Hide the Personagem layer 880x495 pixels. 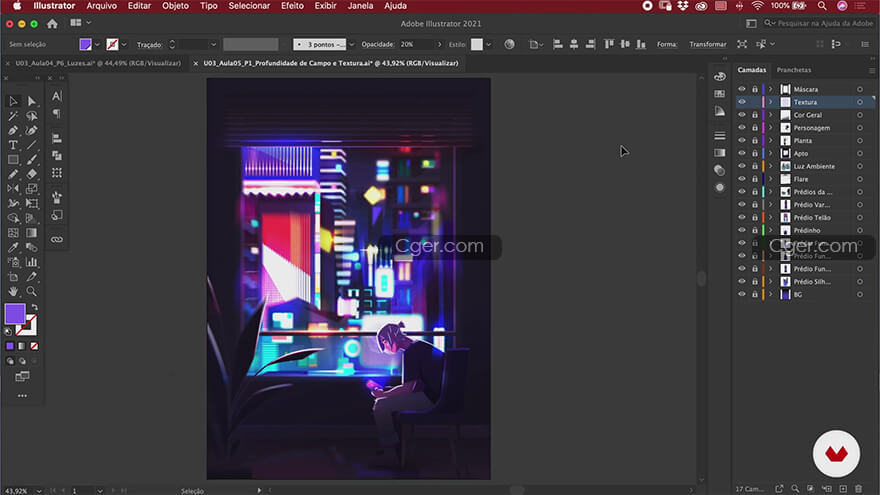tap(742, 128)
